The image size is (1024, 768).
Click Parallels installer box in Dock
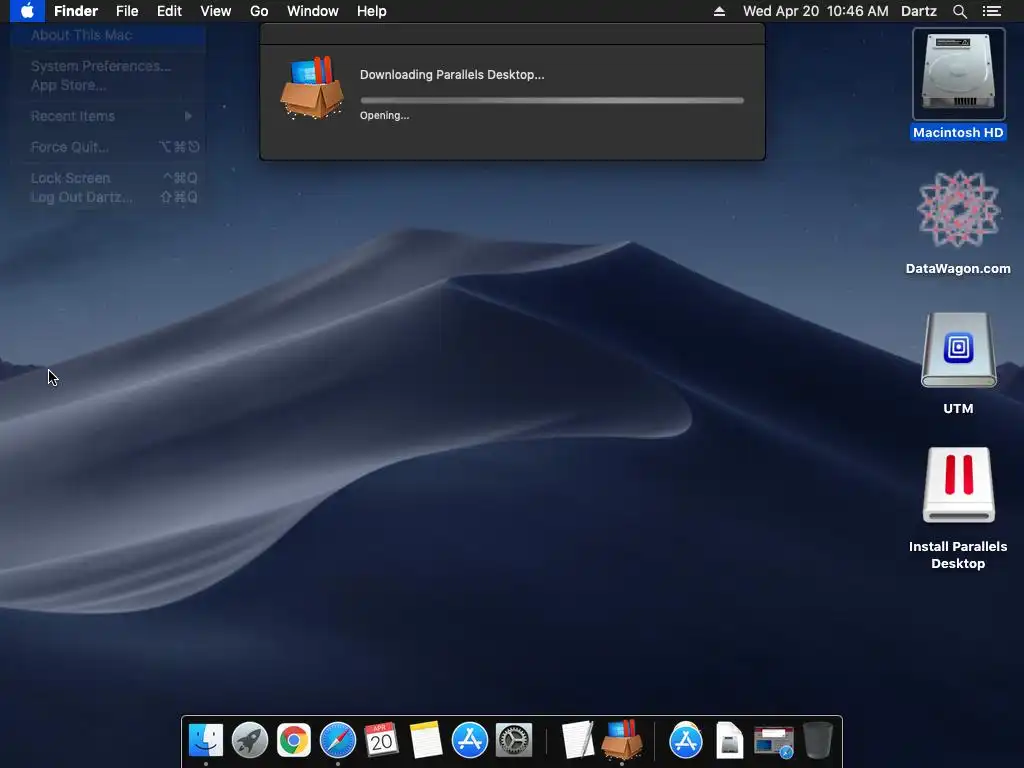pos(622,739)
